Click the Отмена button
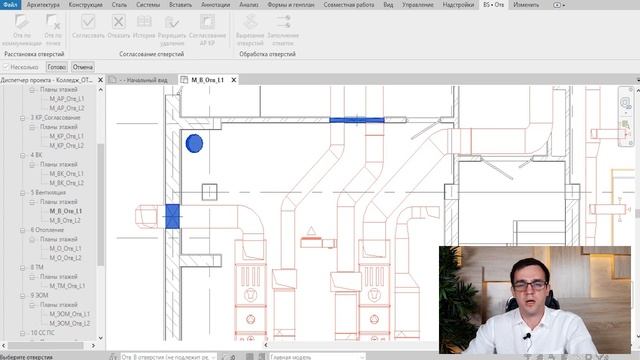The image size is (640, 360). point(83,67)
